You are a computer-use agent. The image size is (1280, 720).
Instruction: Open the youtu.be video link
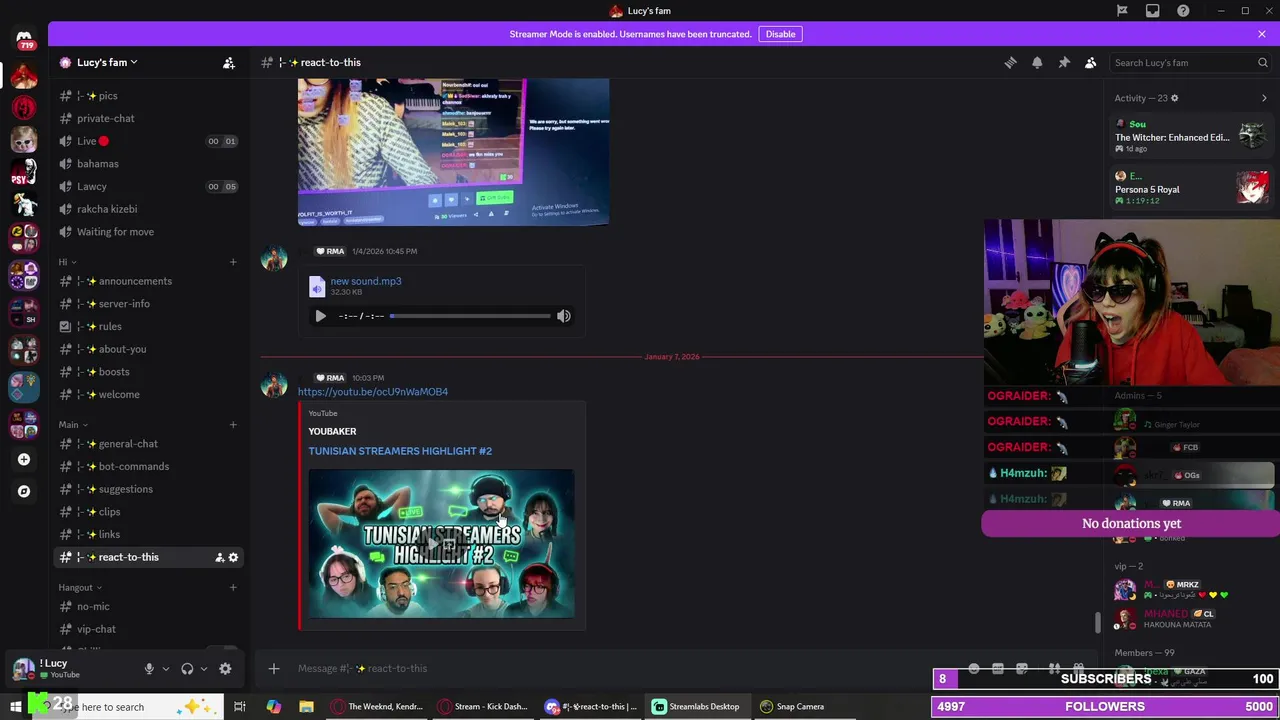[x=373, y=392]
